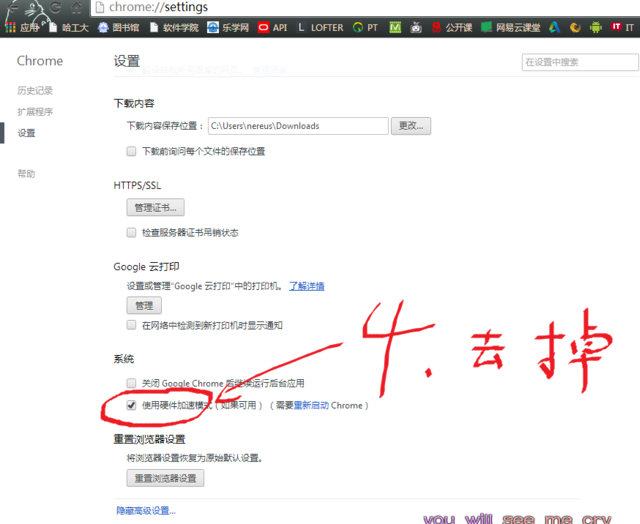Click the browser reload button

click(x=56, y=7)
